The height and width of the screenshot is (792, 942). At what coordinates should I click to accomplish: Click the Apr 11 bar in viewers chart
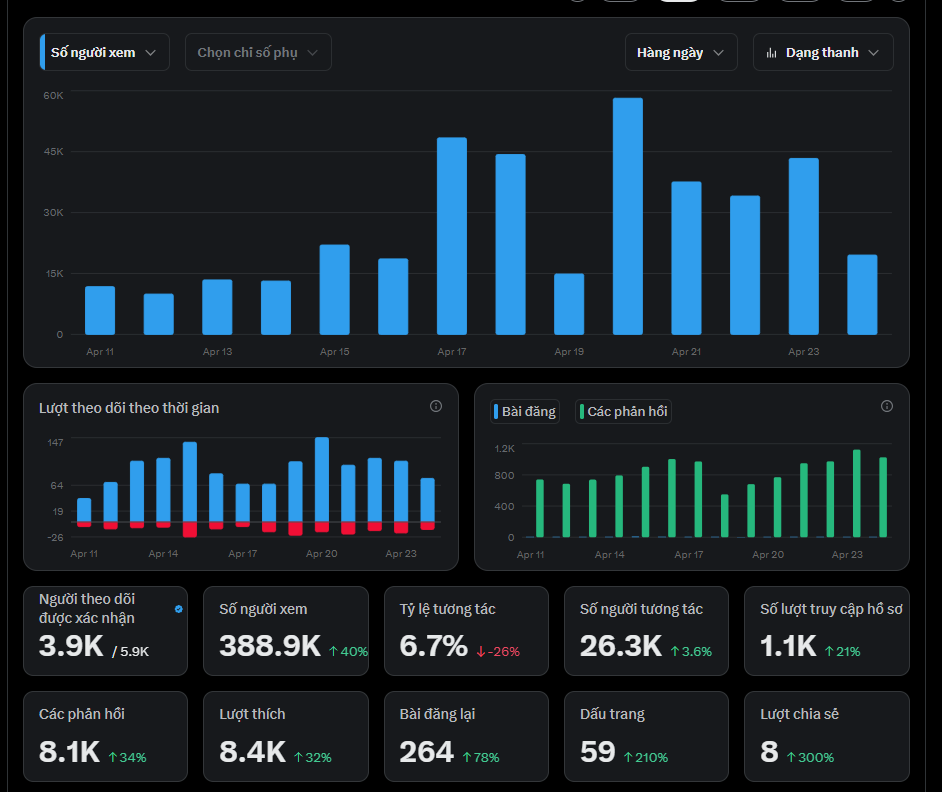[100, 310]
